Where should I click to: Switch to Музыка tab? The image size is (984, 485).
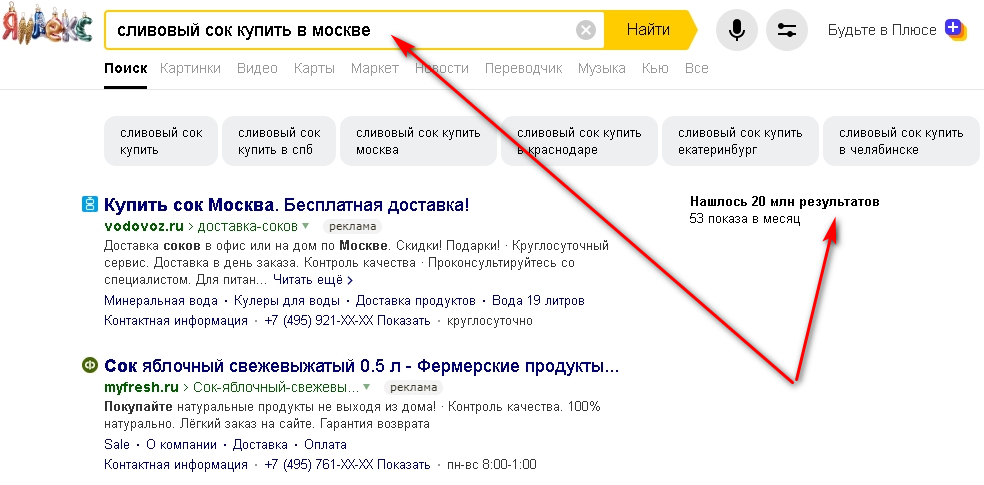pos(602,68)
